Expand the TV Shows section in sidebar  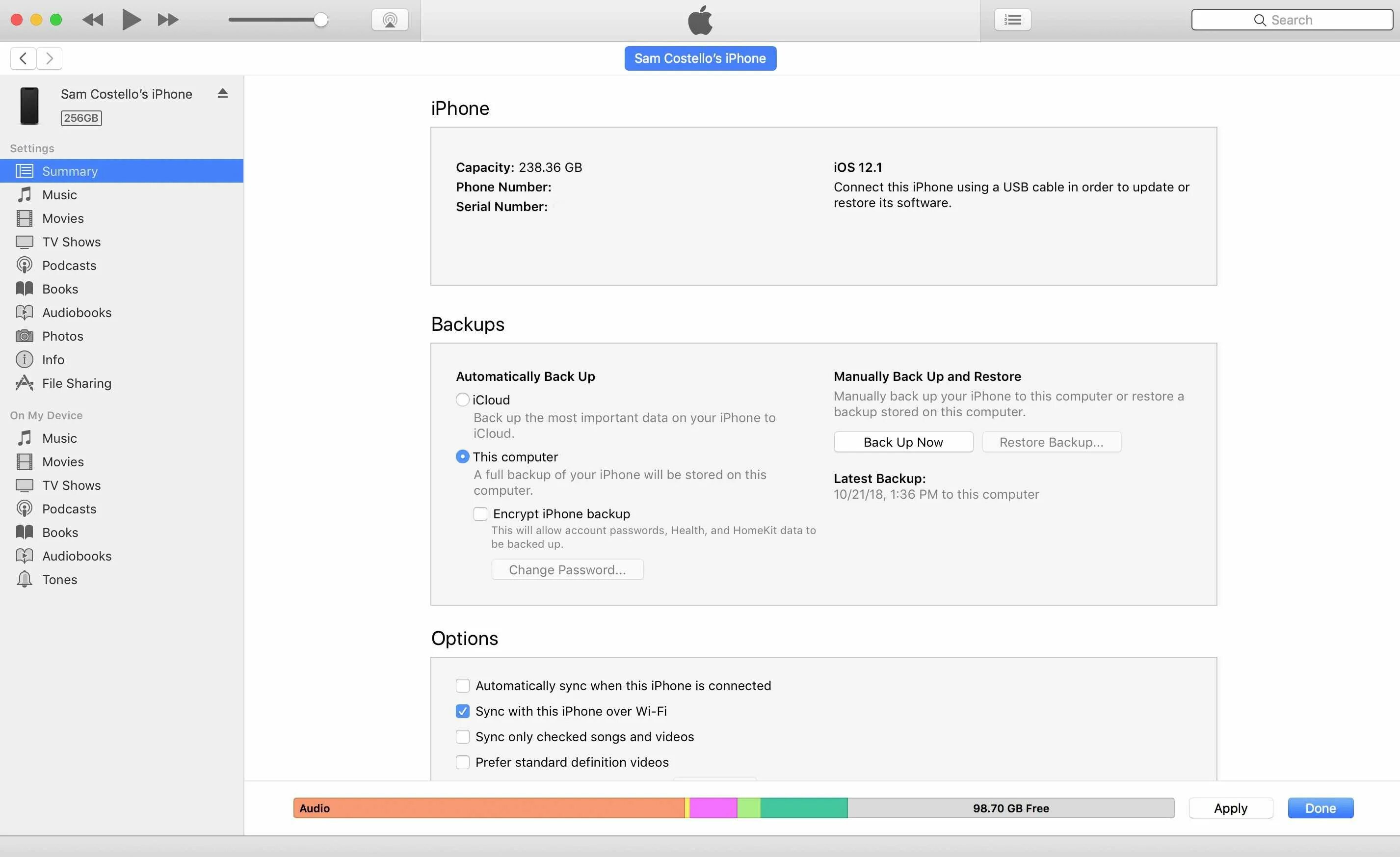[71, 241]
